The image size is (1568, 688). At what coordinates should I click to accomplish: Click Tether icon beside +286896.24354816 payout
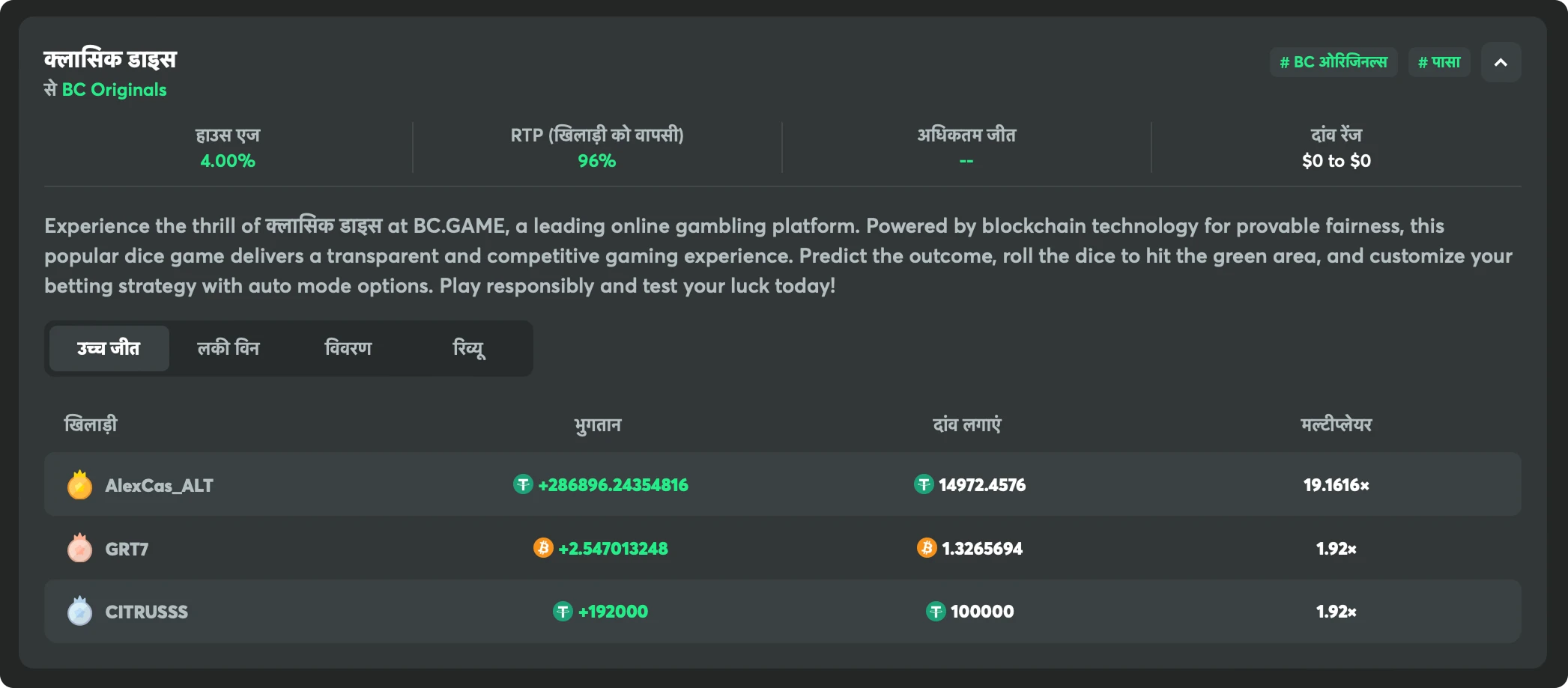tap(523, 484)
